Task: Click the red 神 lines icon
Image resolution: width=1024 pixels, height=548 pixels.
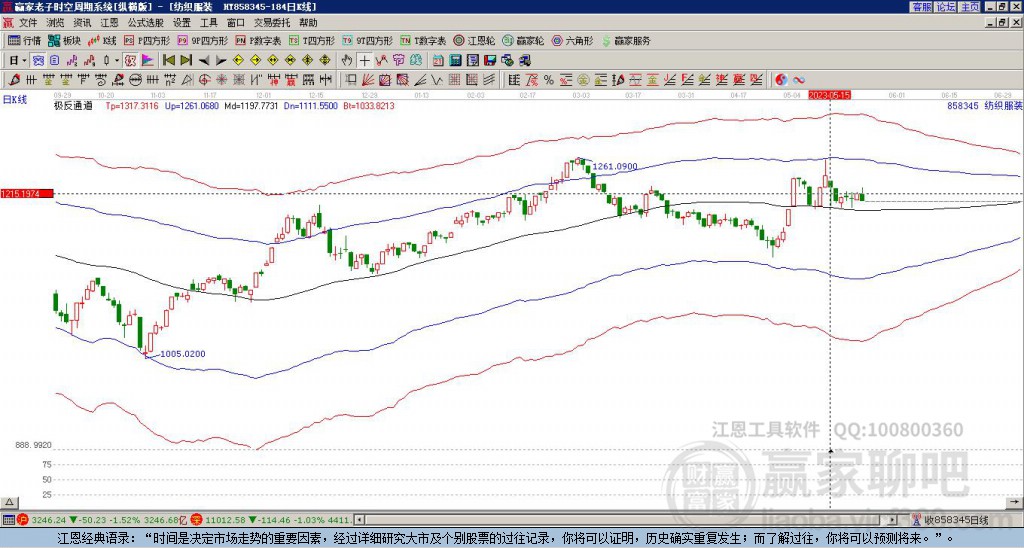Action: (273, 80)
